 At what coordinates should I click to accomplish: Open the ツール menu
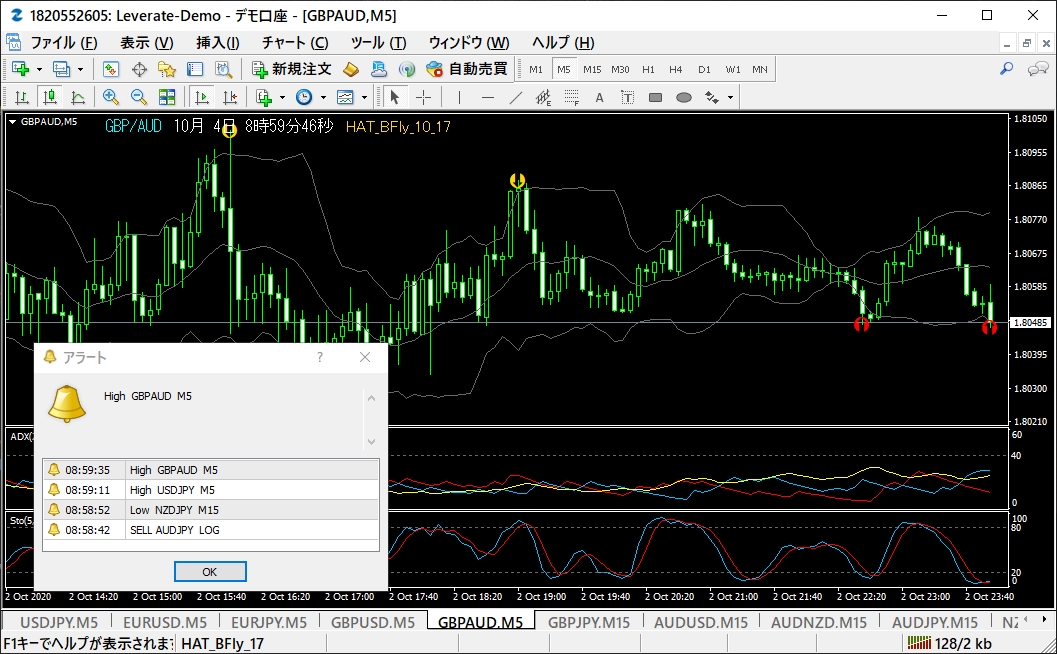point(378,43)
